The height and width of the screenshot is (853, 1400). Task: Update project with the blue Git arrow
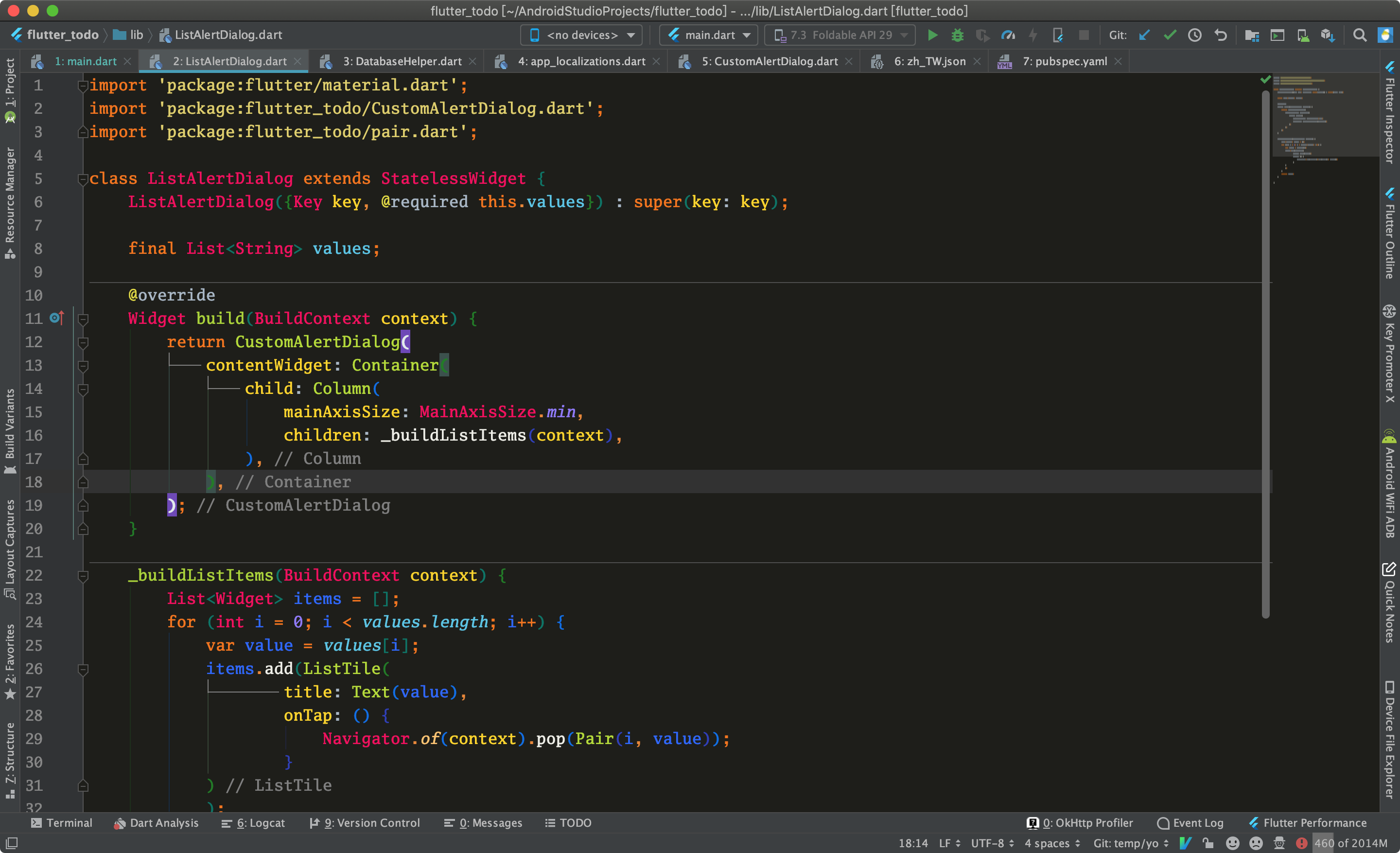click(1144, 35)
